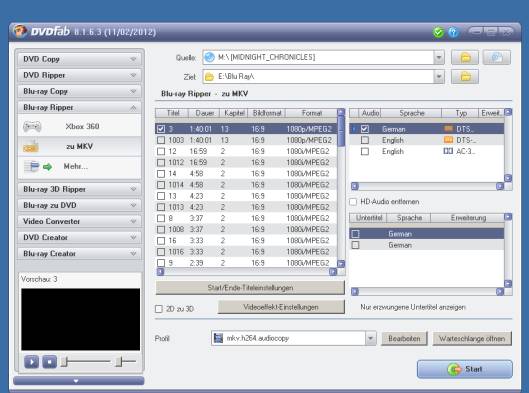Select second German subtitle row
The height and width of the screenshot is (393, 529).
tap(426, 245)
